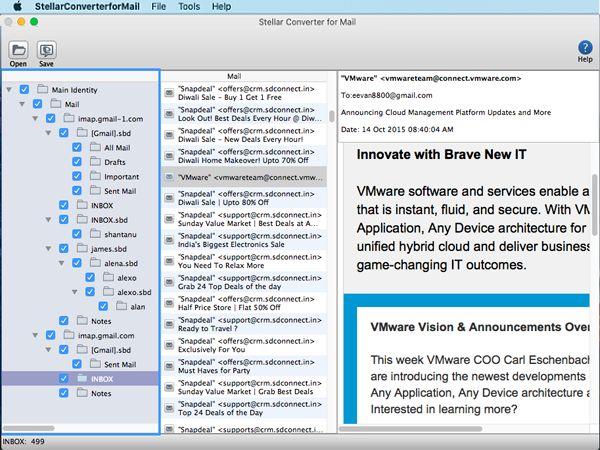Viewport: 600px width, 450px height.
Task: Open the Help question mark icon
Action: tap(585, 47)
